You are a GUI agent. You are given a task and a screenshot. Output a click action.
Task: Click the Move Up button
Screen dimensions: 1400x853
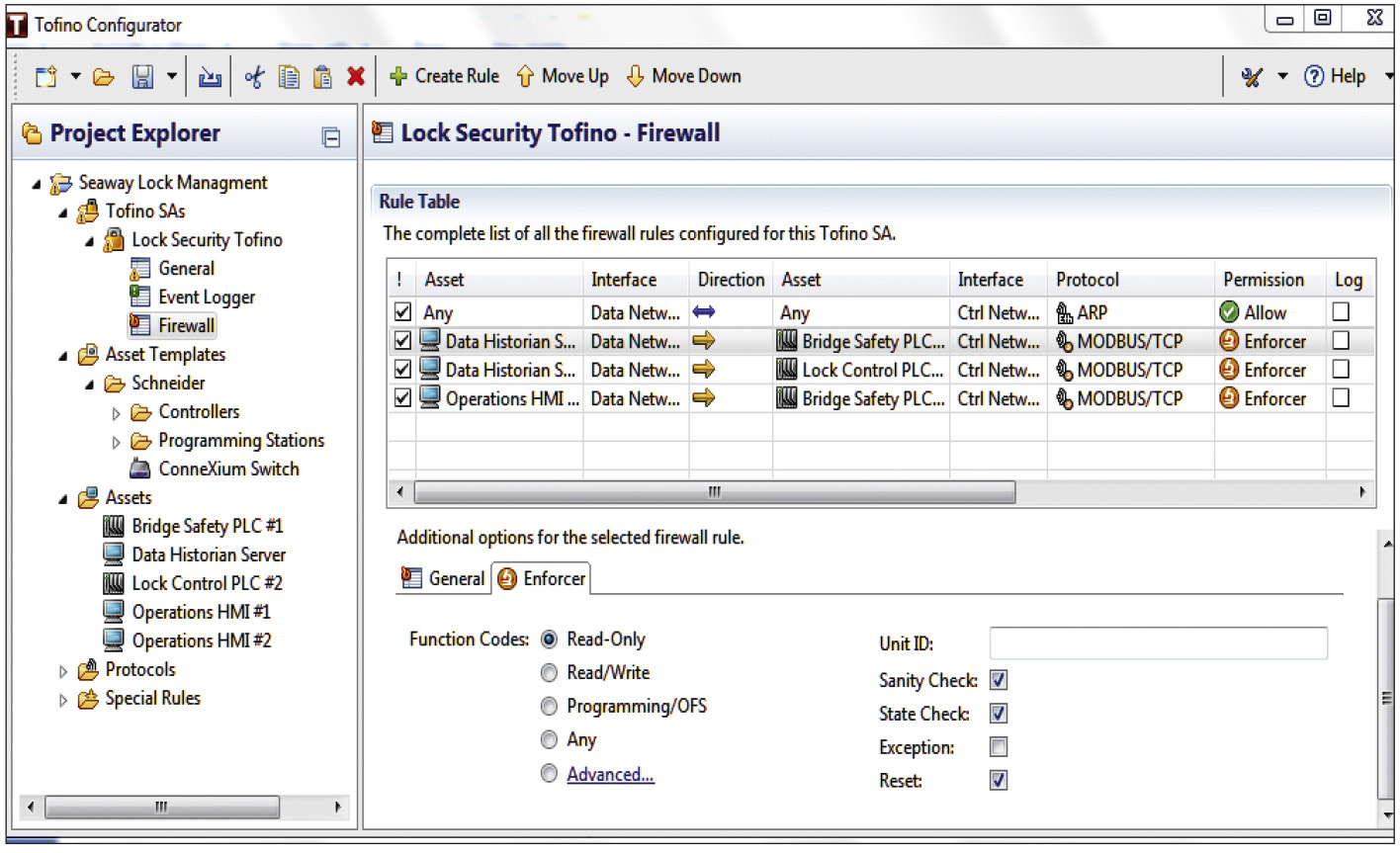pyautogui.click(x=563, y=76)
